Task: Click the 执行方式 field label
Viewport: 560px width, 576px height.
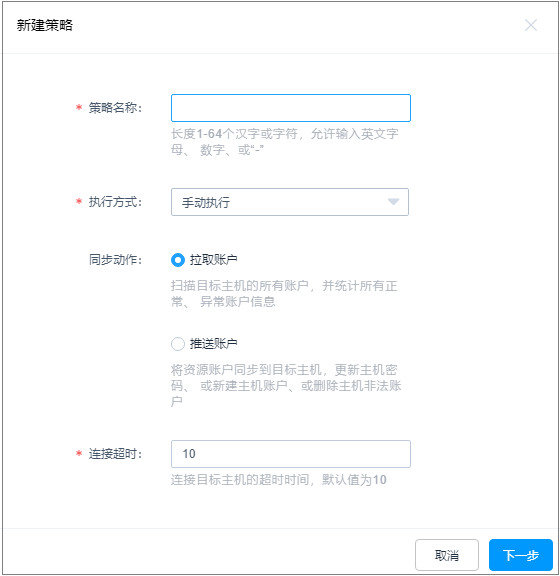Action: [115, 202]
